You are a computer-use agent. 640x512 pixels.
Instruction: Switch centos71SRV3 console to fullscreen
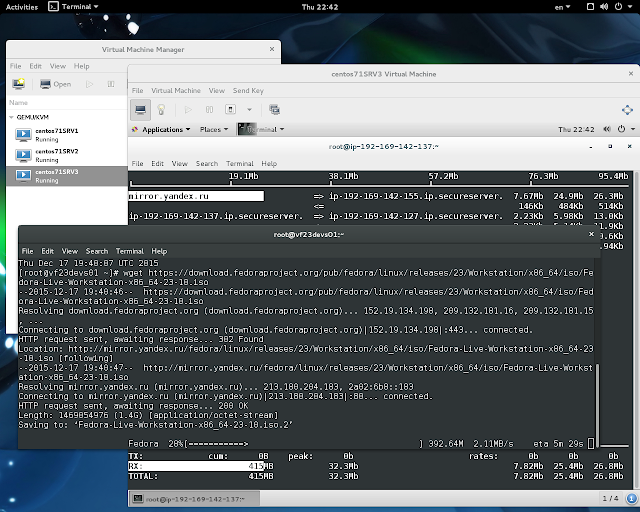(x=627, y=110)
